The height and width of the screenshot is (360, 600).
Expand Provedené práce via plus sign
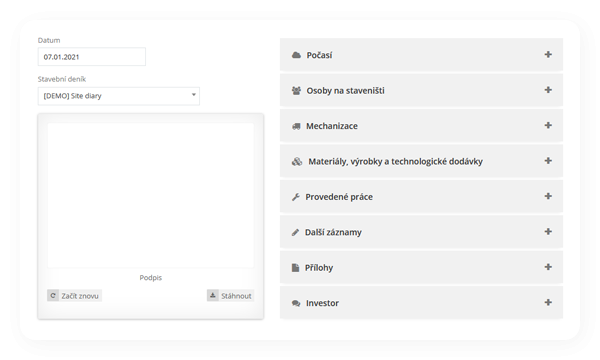548,196
